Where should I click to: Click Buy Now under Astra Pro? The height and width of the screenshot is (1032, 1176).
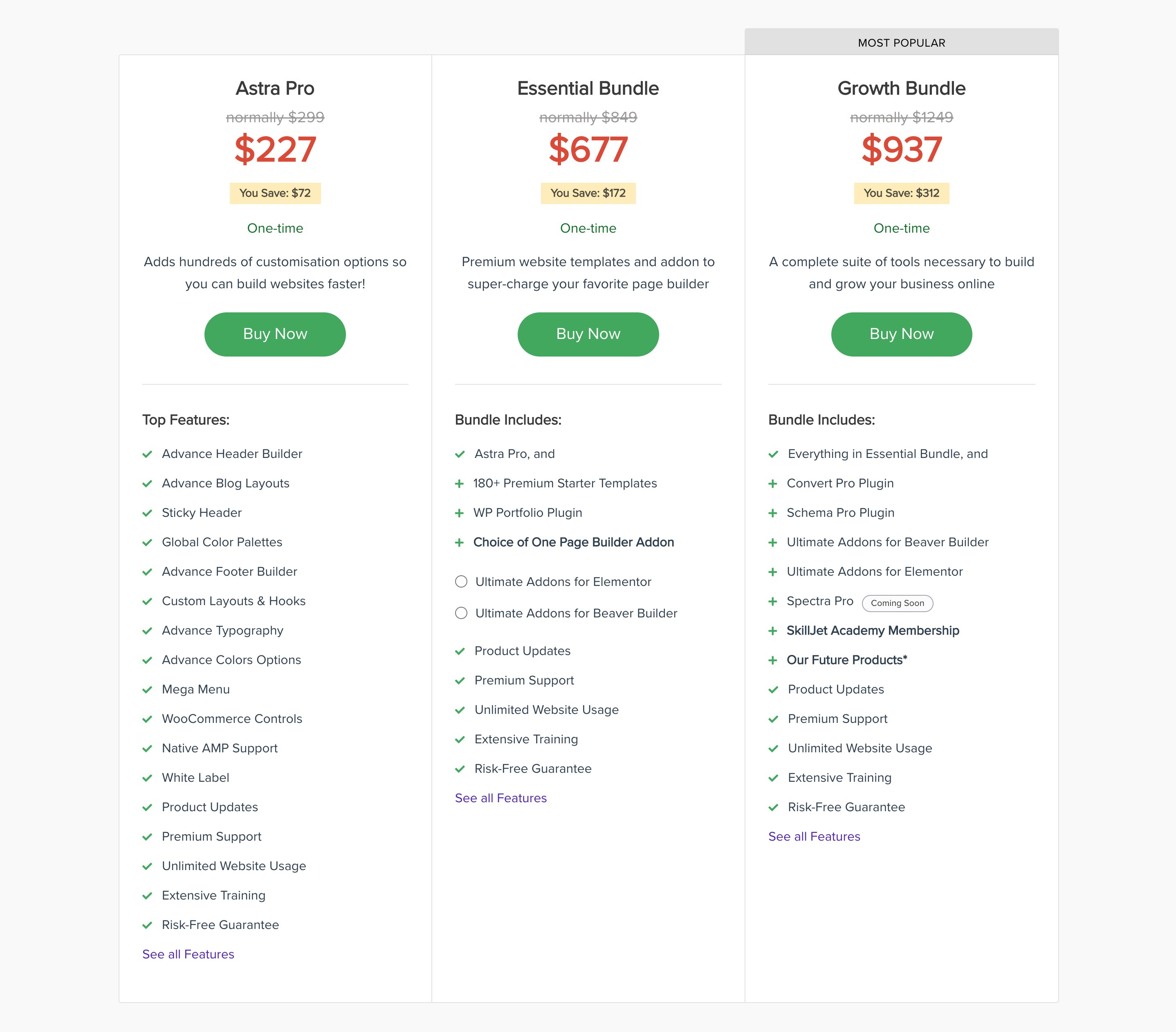tap(274, 334)
